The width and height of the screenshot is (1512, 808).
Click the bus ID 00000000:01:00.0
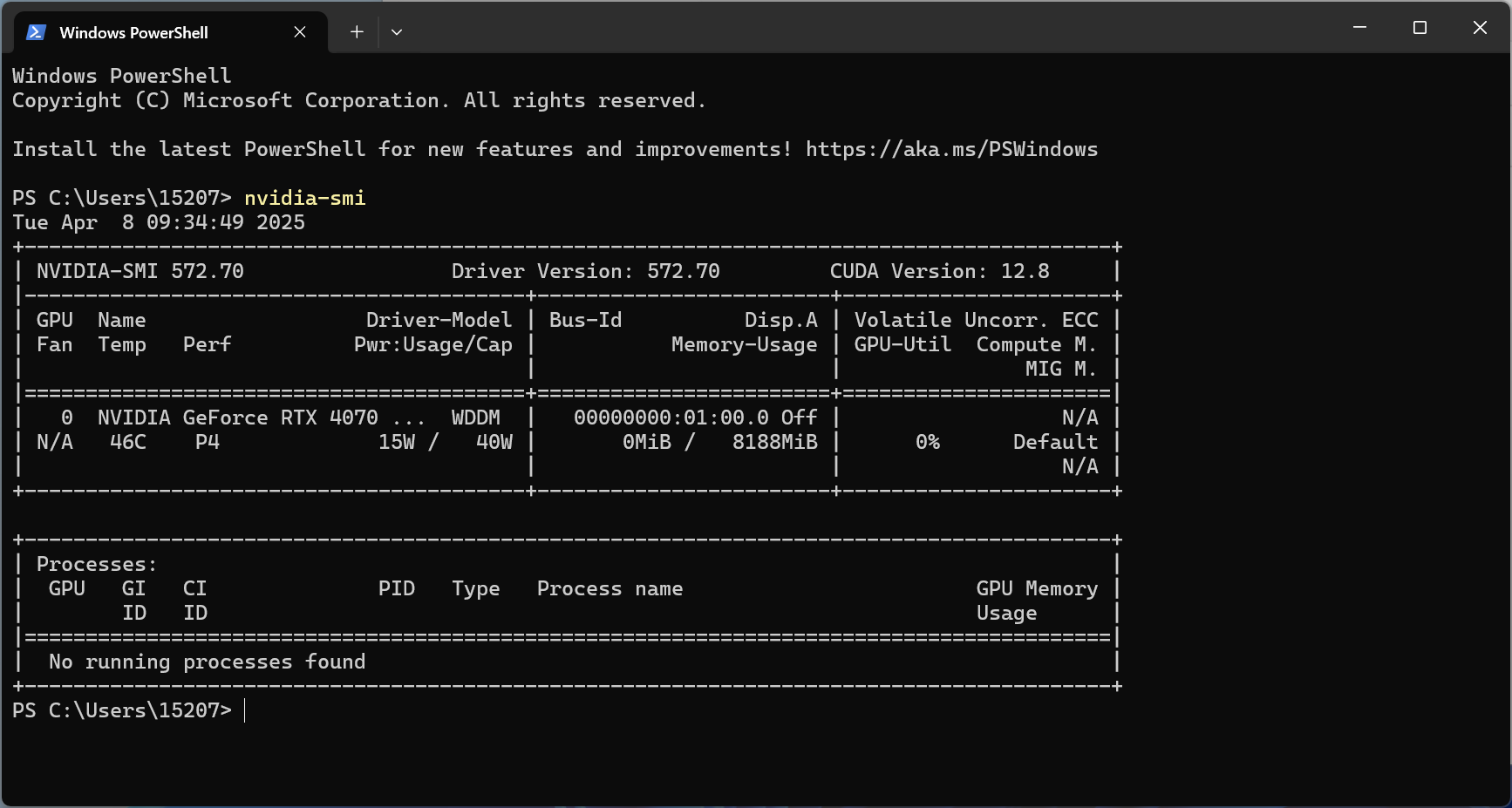coord(671,418)
